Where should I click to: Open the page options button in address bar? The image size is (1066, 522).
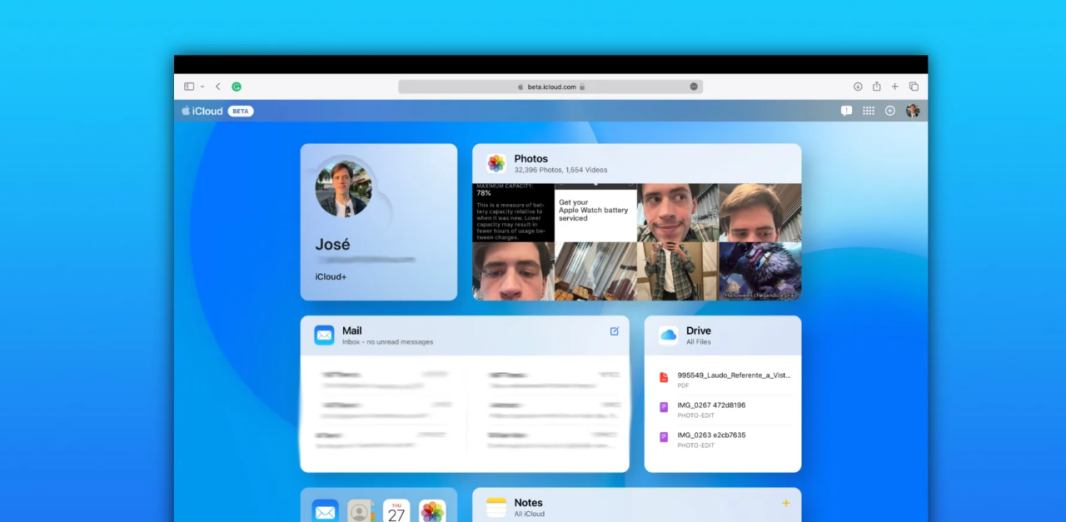pos(693,87)
